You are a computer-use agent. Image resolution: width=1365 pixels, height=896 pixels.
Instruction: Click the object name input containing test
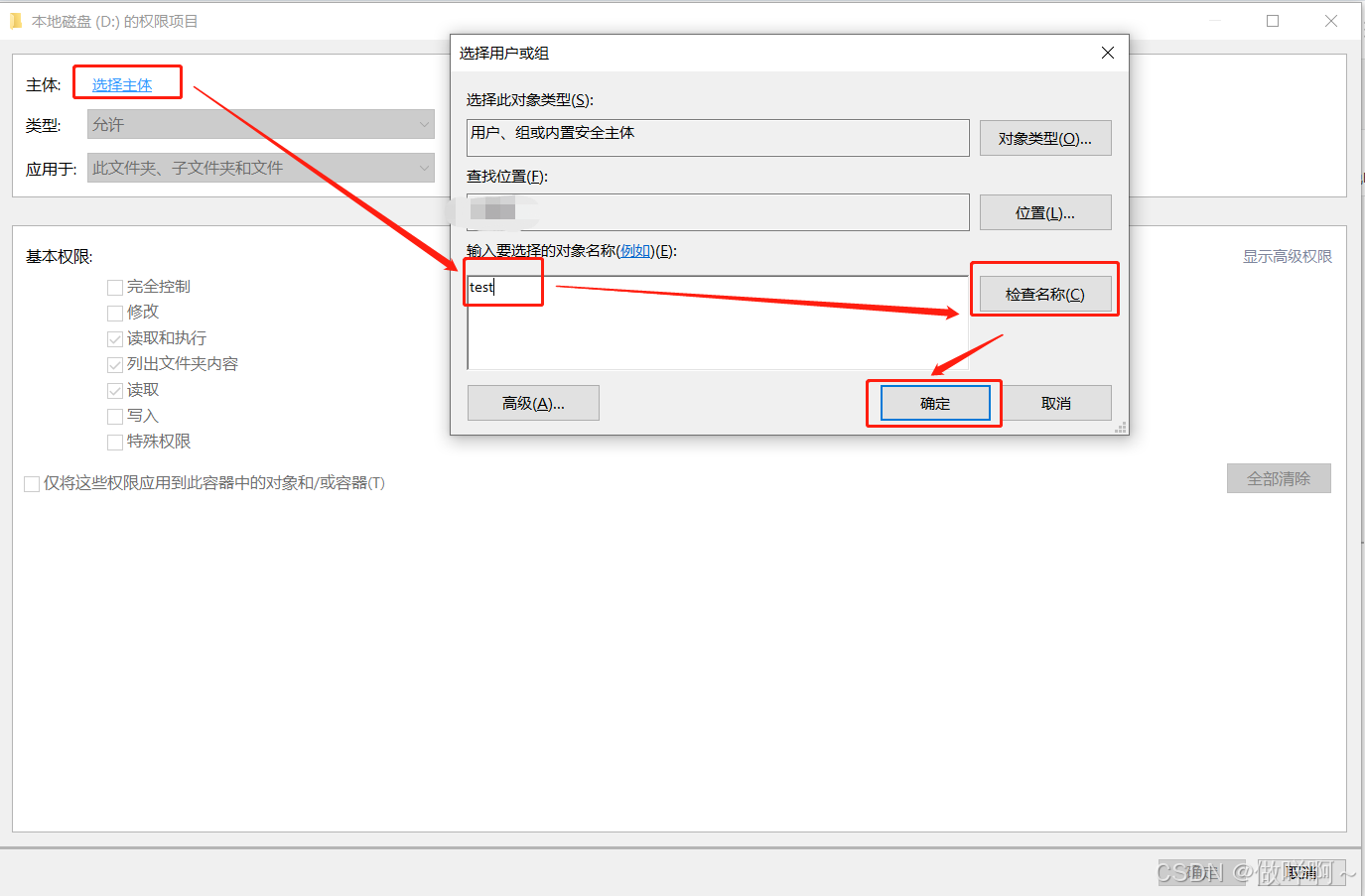(x=718, y=322)
